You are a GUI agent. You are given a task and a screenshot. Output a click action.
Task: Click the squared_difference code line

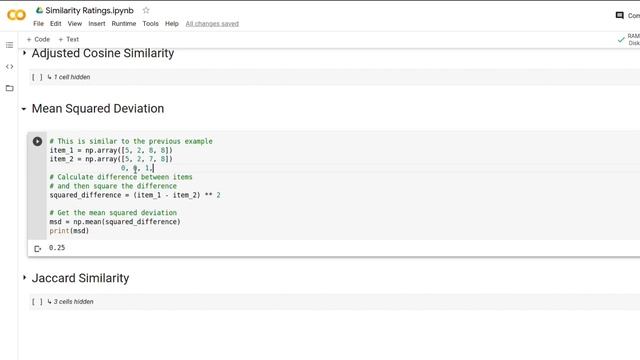(135, 195)
